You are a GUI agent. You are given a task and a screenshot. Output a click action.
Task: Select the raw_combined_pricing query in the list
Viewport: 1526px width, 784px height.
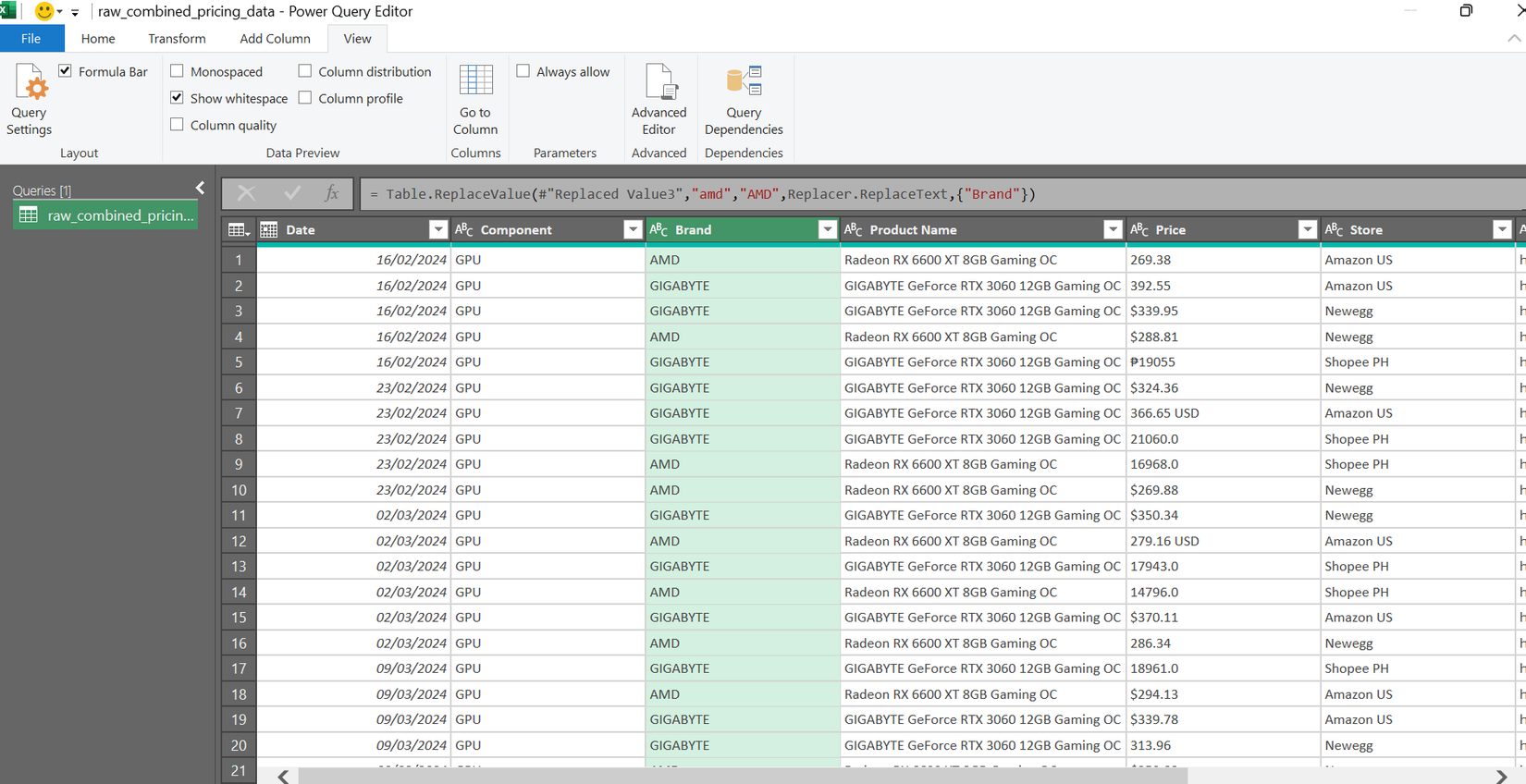coord(105,215)
